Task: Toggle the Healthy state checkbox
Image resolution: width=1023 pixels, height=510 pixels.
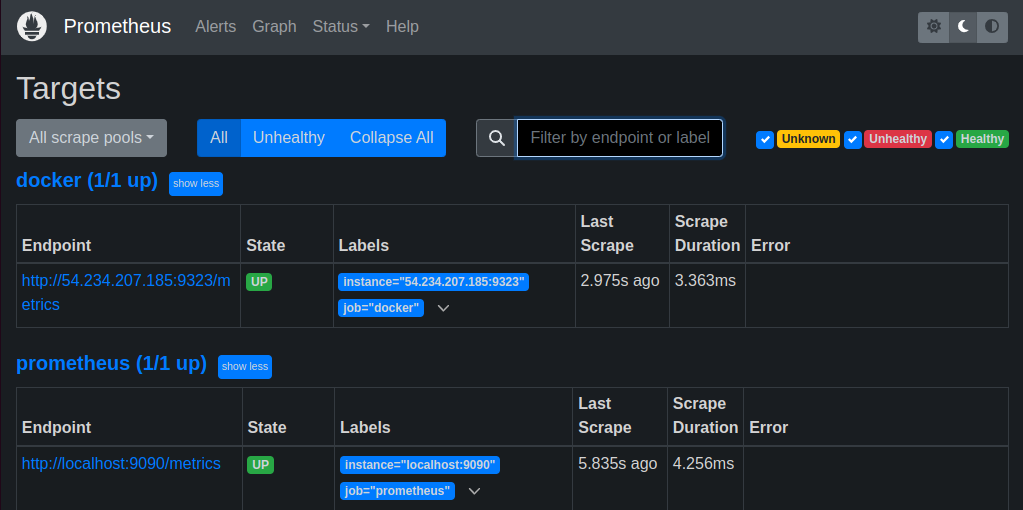Action: click(944, 140)
